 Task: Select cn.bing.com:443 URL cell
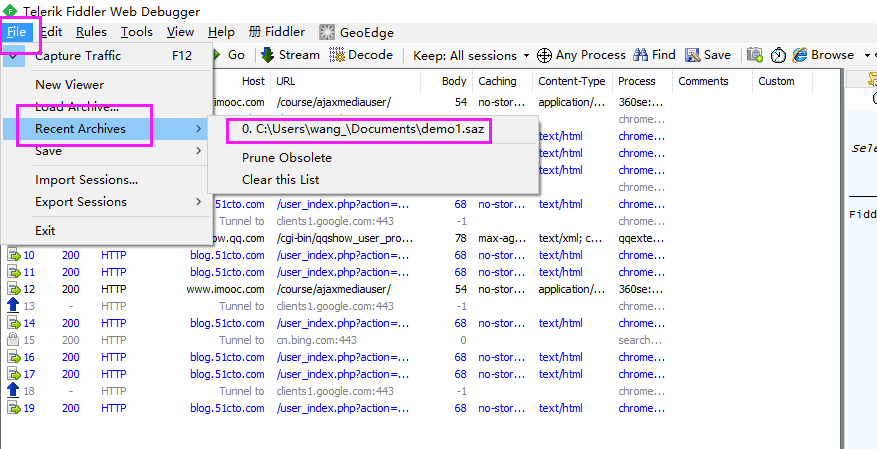click(x=317, y=340)
